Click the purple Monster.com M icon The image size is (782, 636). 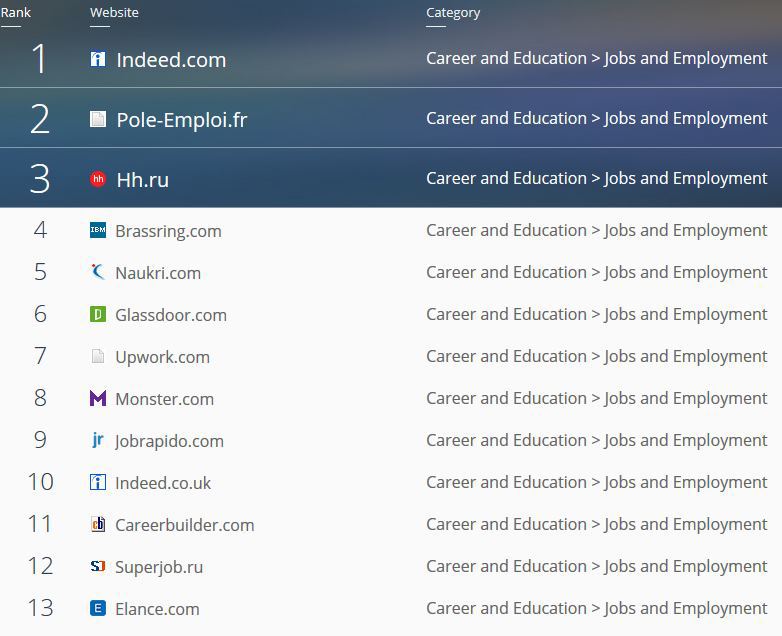98,398
